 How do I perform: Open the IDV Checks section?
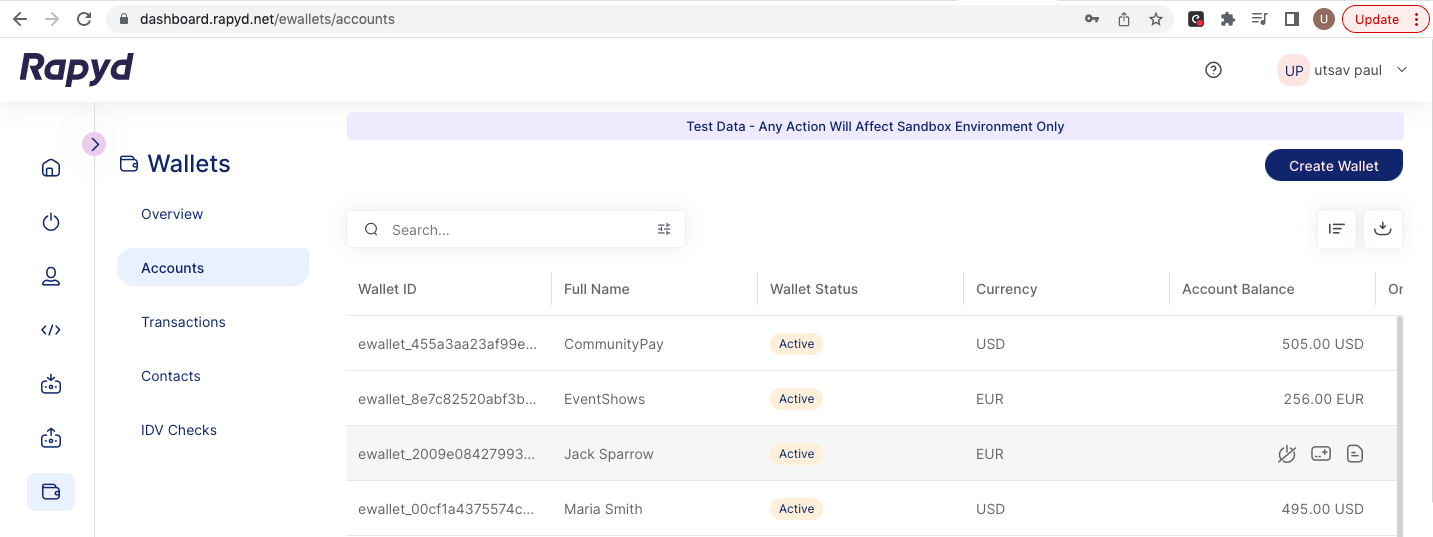(179, 430)
